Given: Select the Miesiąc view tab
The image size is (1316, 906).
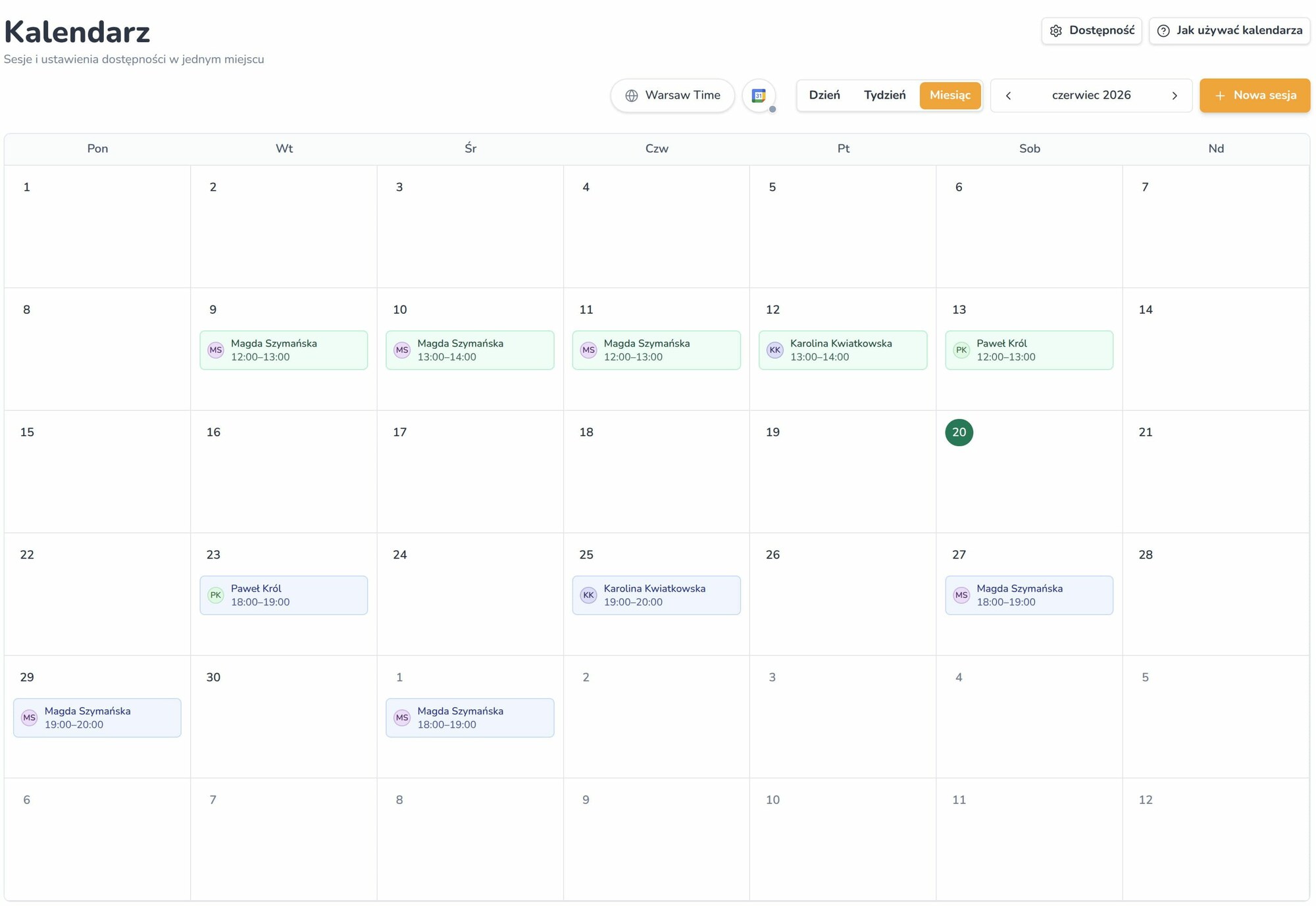Looking at the screenshot, I should coord(950,95).
